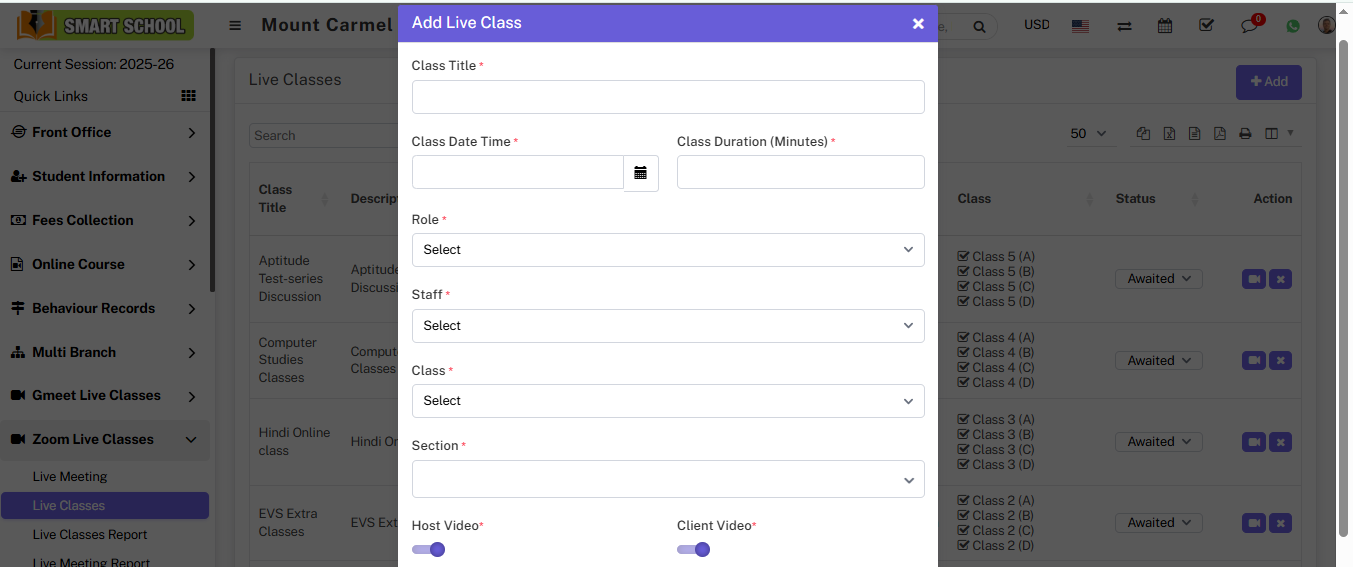Open Live Meeting in the sidebar
Screen dimensions: 1353x567
70,477
